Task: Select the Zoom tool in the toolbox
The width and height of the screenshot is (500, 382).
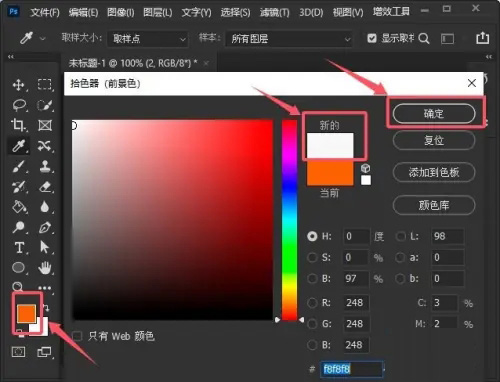Action: [17, 287]
